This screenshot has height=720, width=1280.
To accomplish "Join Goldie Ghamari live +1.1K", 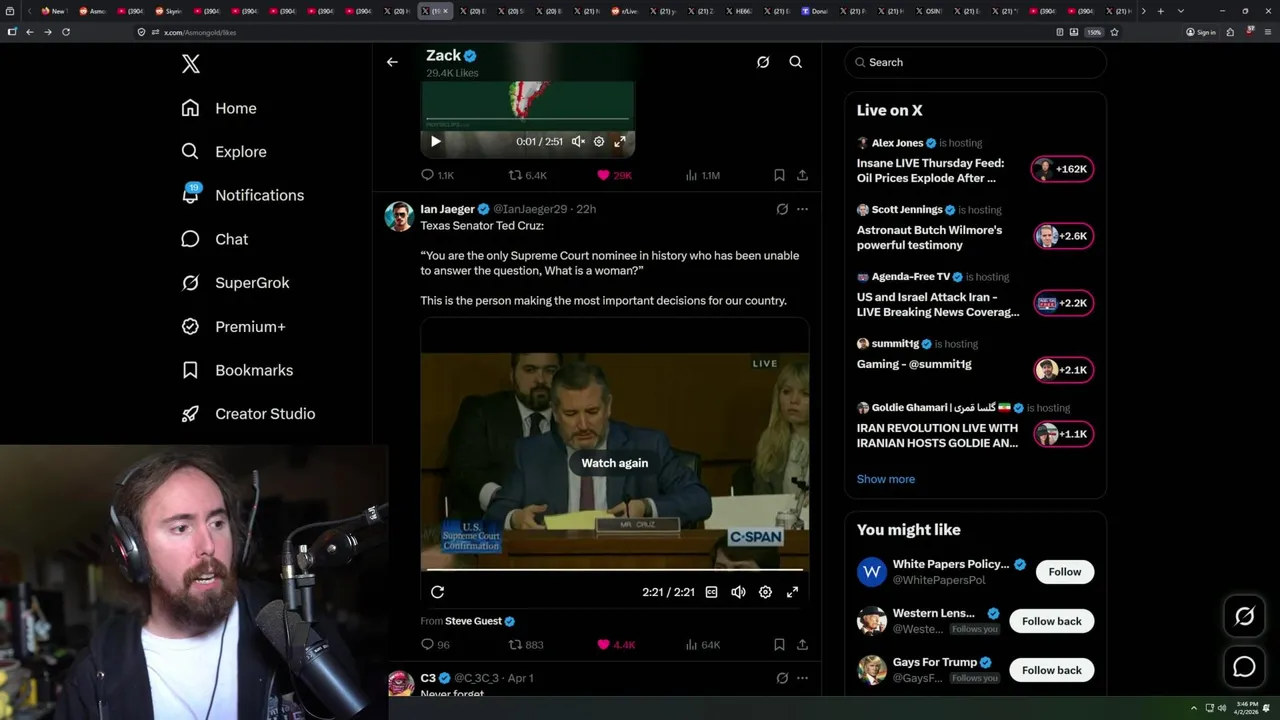I will (x=1062, y=434).
